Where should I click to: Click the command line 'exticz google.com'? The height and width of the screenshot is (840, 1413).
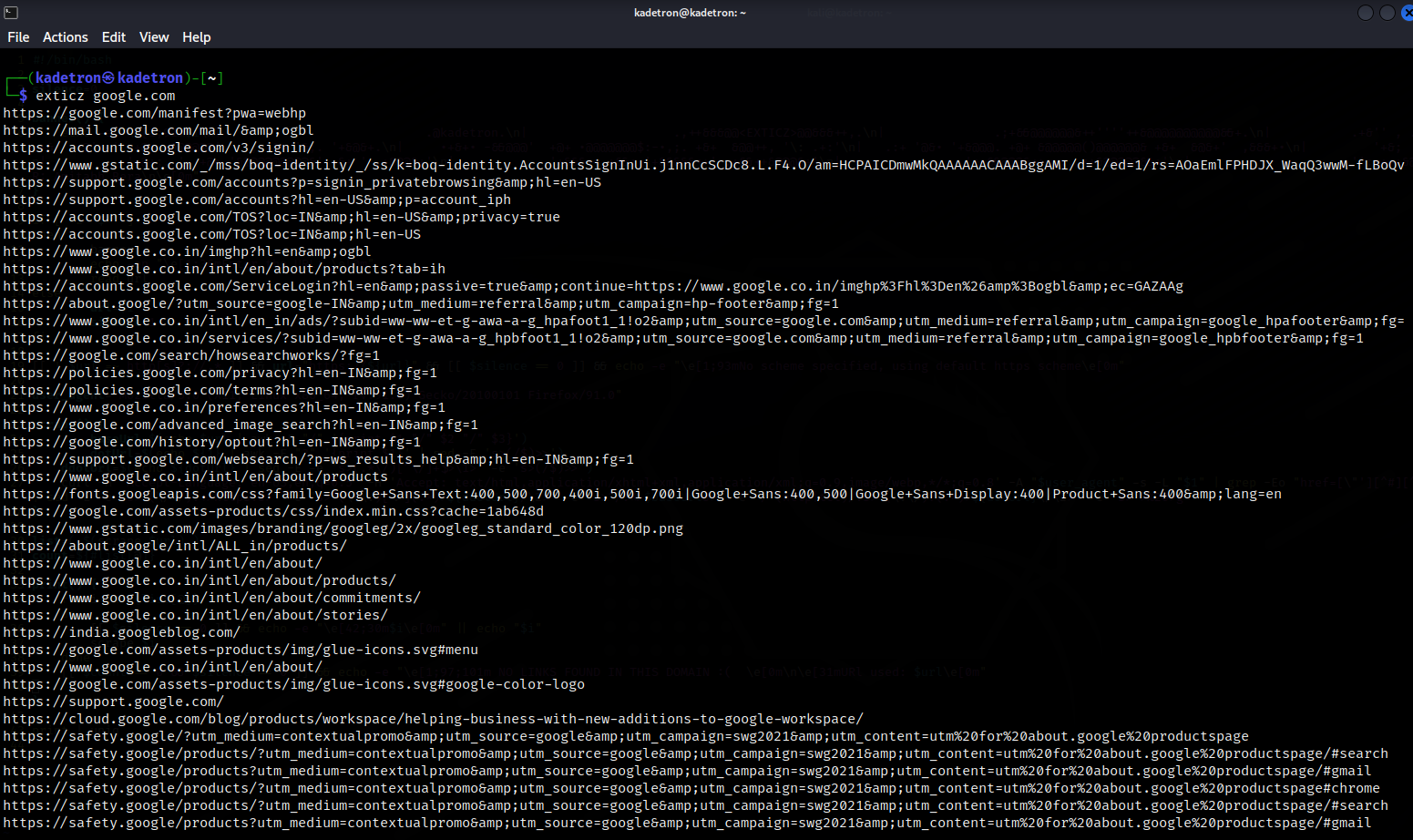pyautogui.click(x=106, y=96)
